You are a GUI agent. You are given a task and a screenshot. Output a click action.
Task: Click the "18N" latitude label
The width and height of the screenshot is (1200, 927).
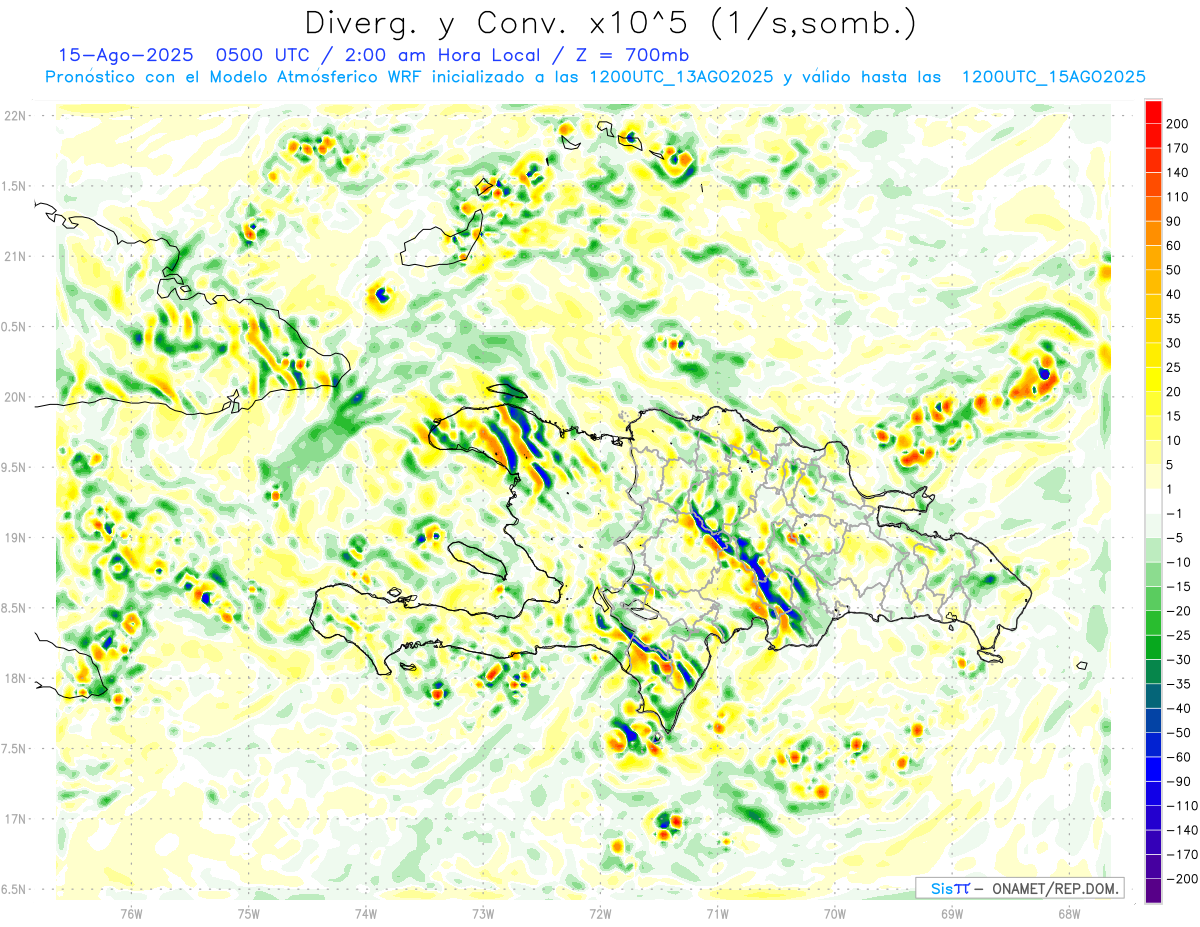[15, 678]
